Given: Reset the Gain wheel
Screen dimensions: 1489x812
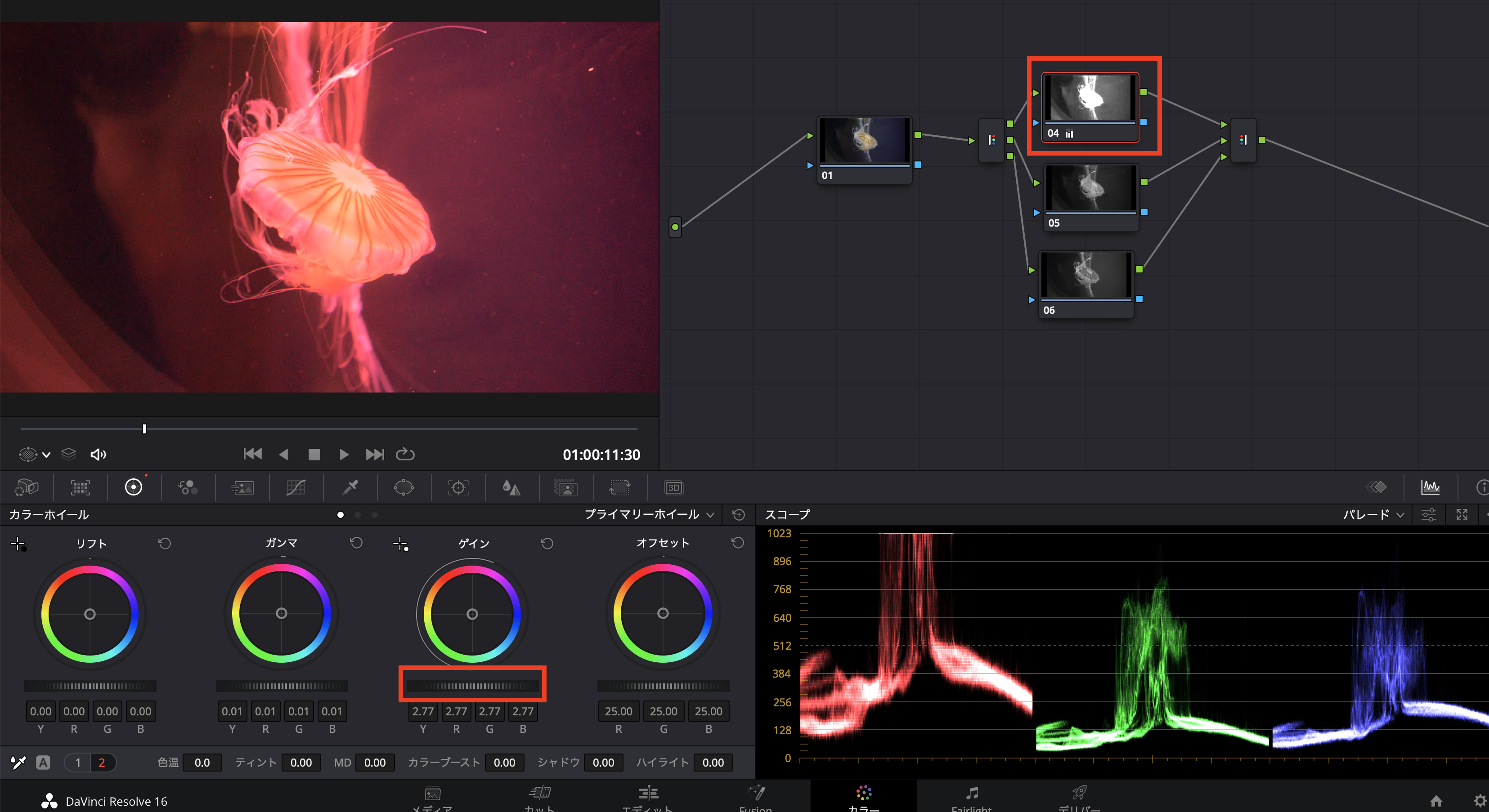Looking at the screenshot, I should point(547,544).
